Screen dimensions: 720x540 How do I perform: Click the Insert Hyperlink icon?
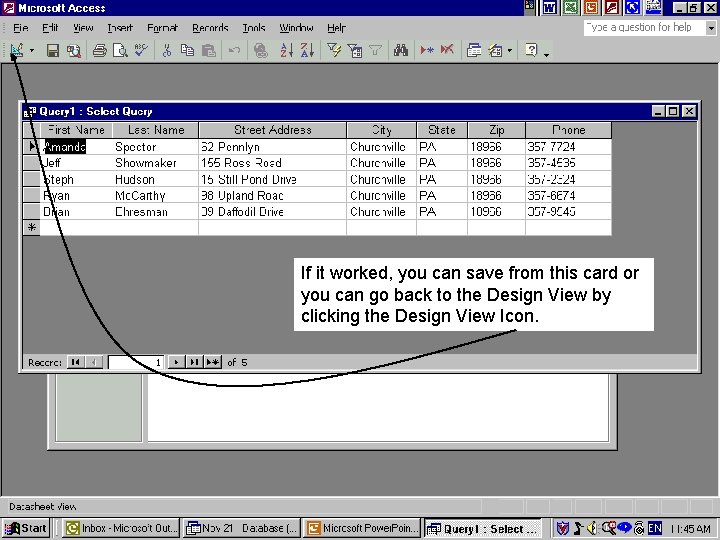261,51
